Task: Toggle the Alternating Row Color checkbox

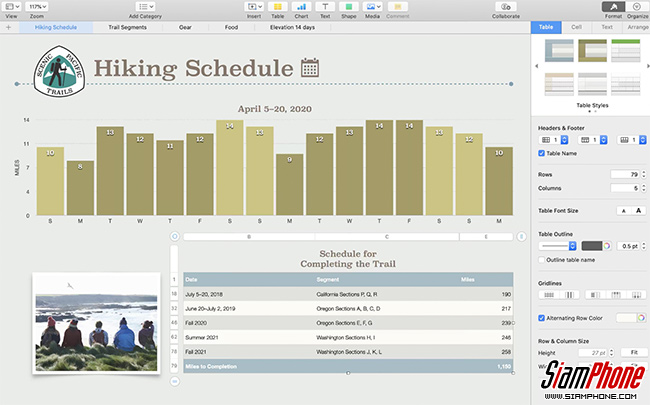Action: click(x=541, y=318)
